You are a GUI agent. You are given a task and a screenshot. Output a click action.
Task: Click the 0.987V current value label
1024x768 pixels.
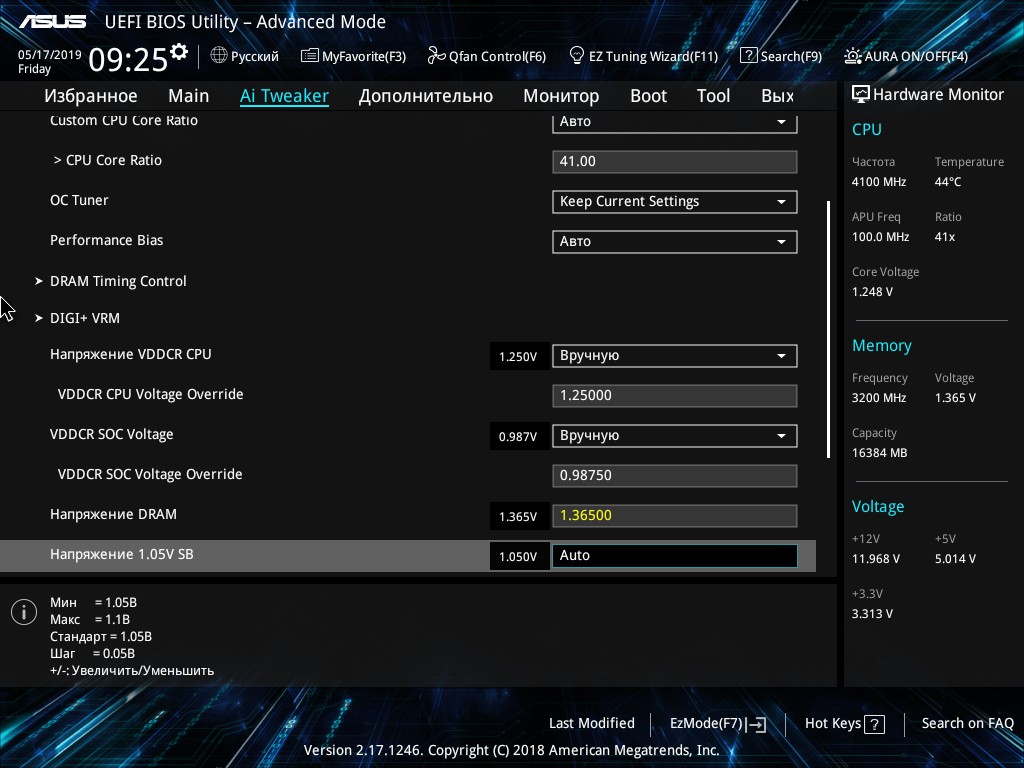tap(519, 437)
